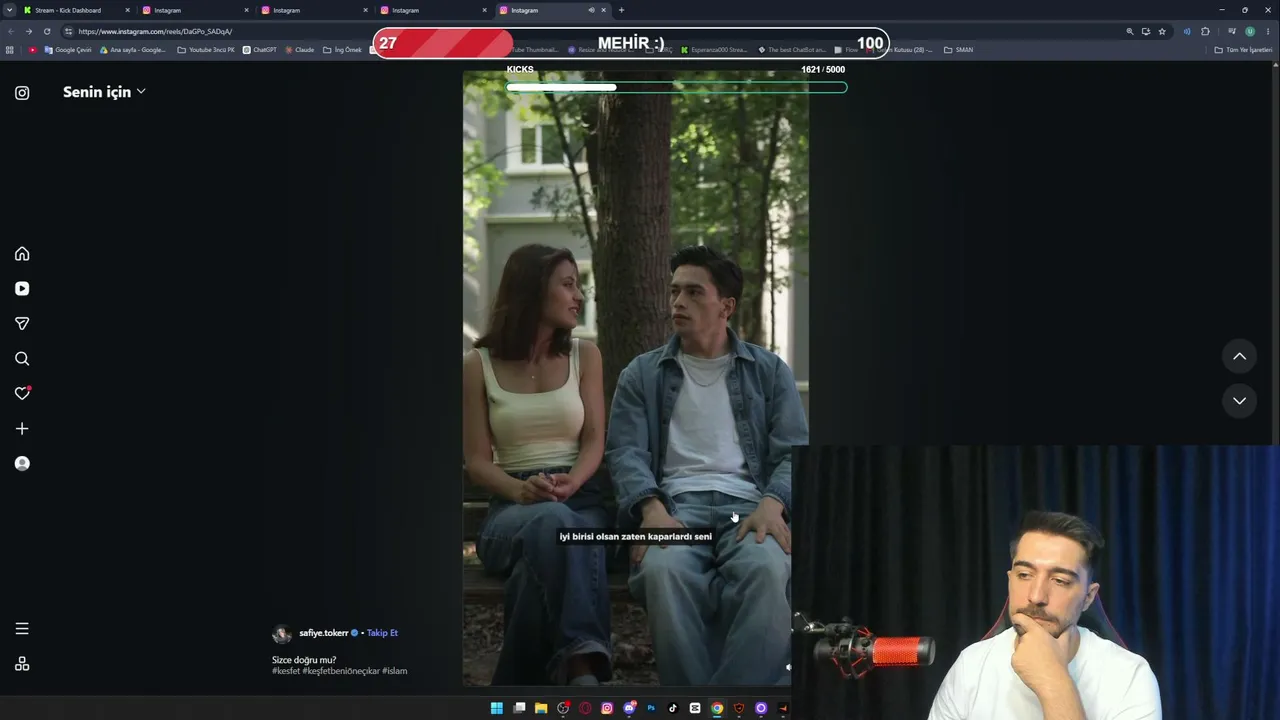Open the Chrome three-dot menu
Screen dimensions: 1280x720
coord(1268,31)
